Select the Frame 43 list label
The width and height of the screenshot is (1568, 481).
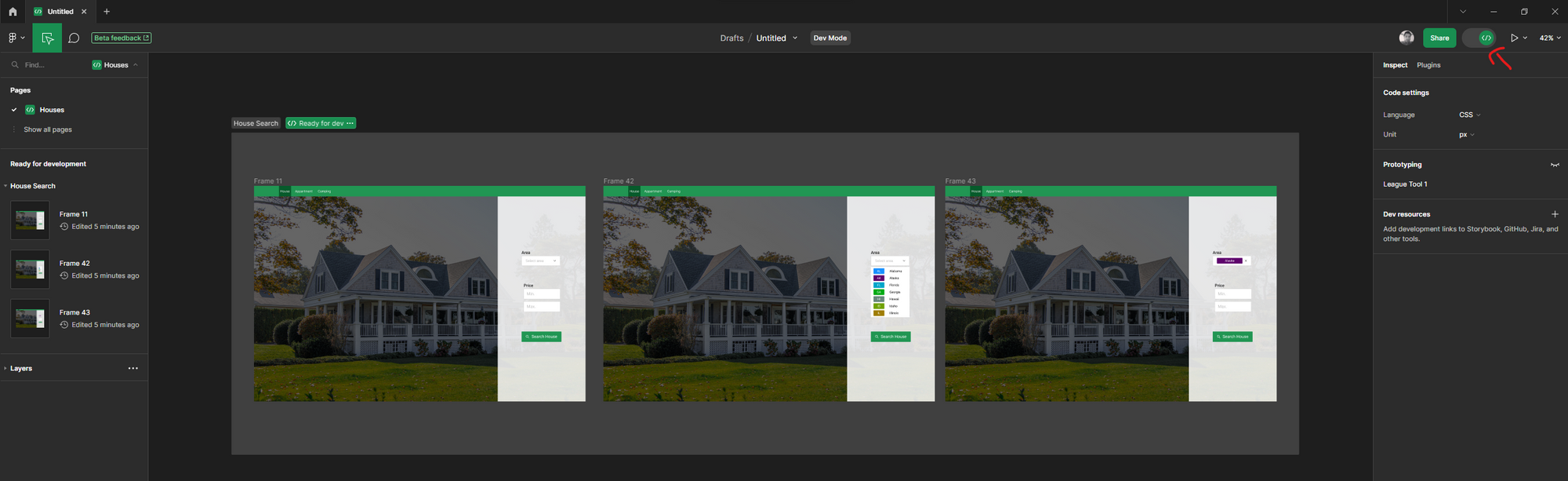74,312
